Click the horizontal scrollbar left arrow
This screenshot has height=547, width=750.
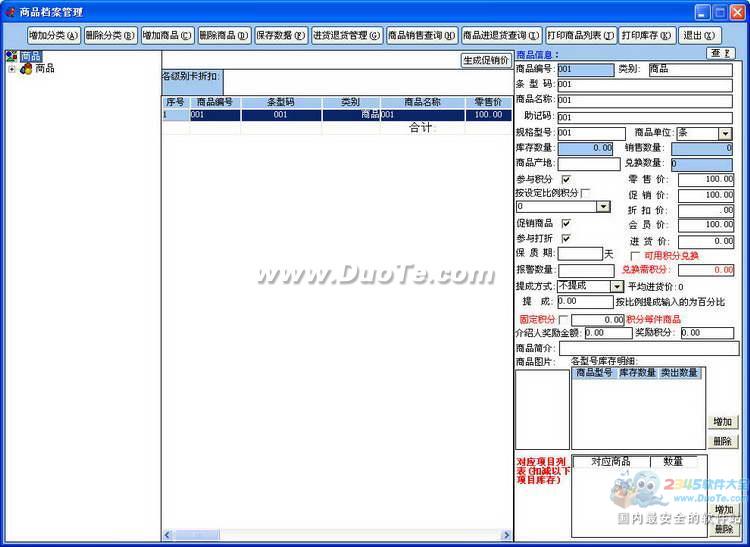167,535
